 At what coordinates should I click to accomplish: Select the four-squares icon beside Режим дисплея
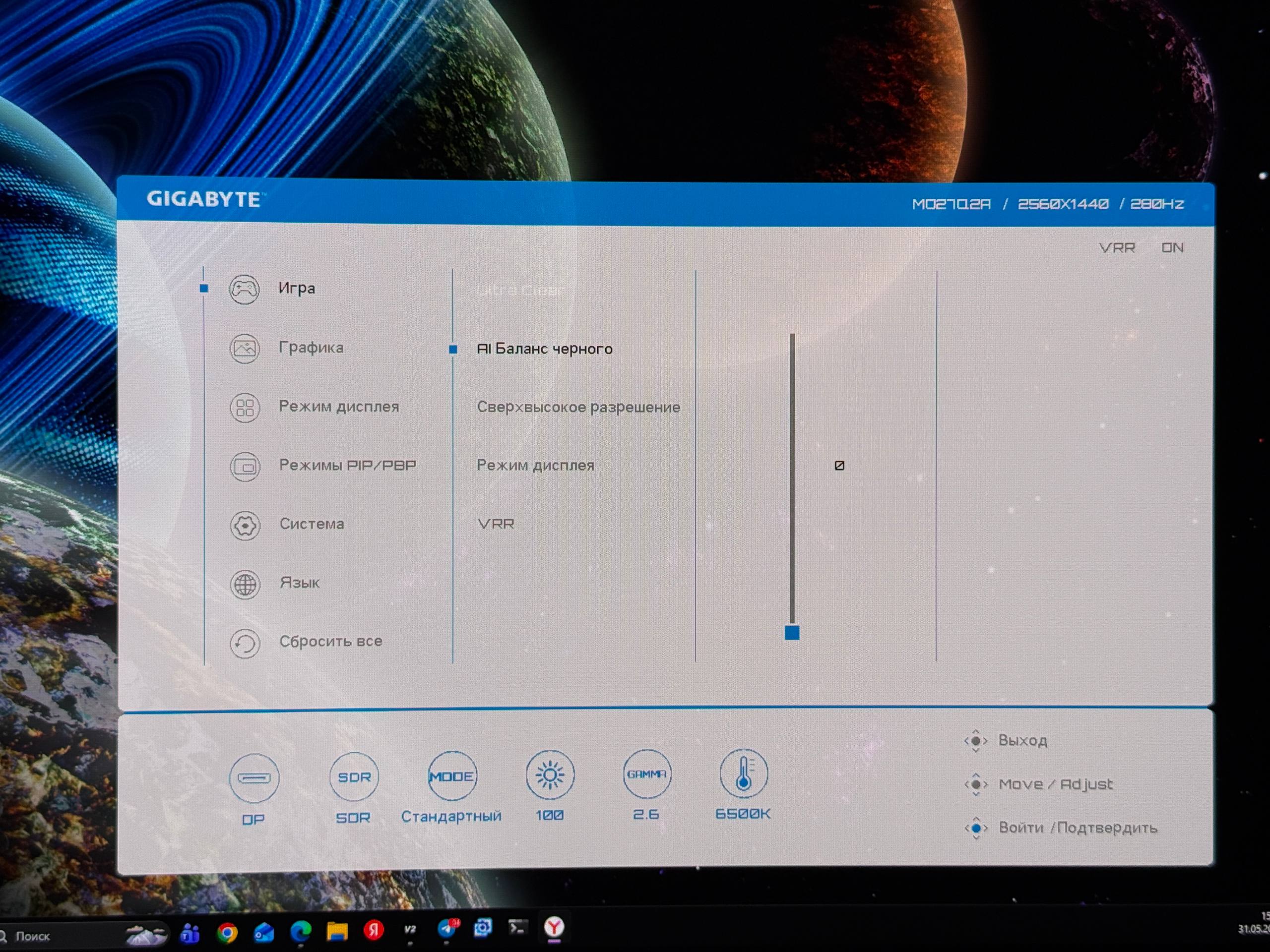click(x=245, y=408)
